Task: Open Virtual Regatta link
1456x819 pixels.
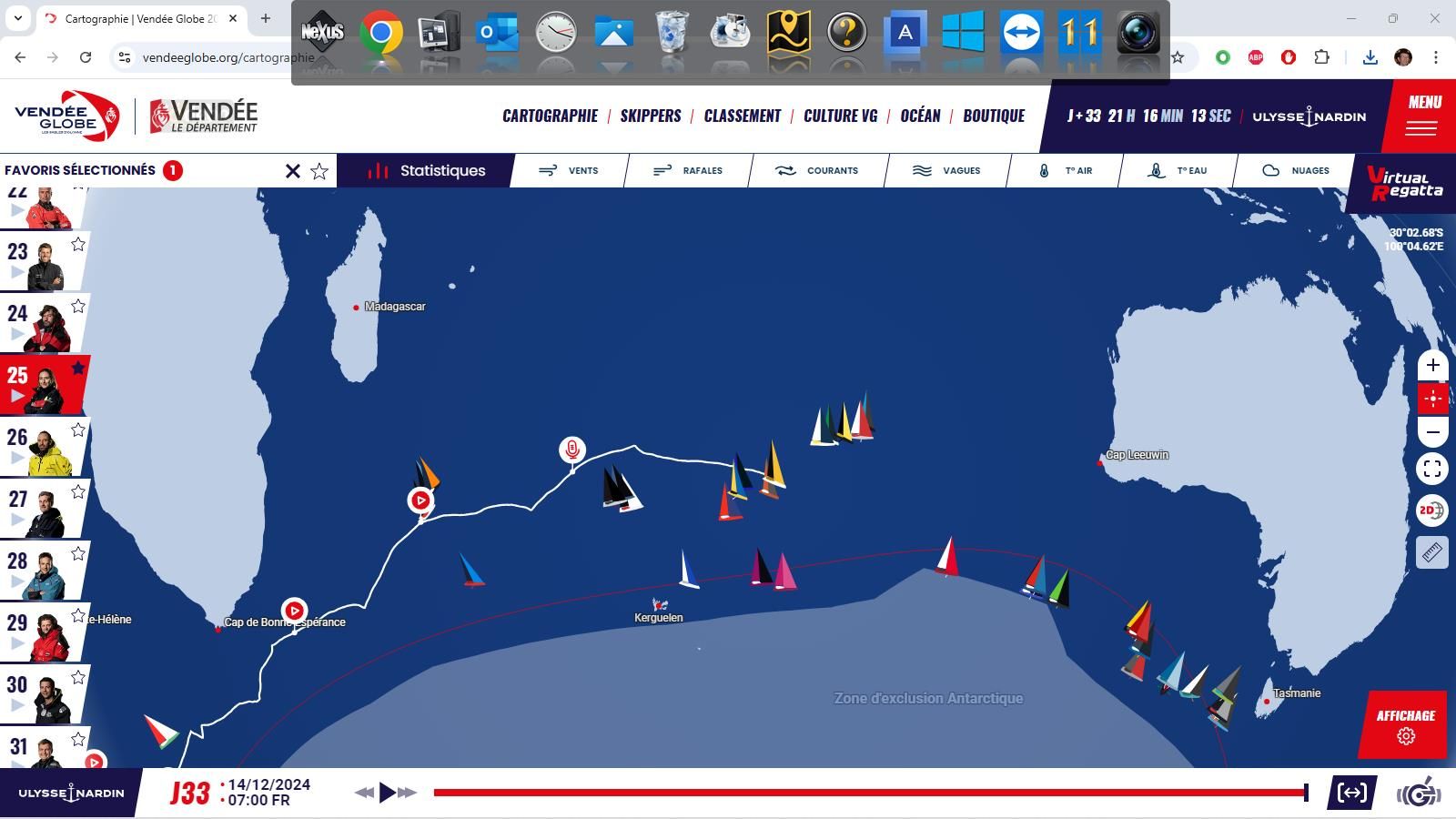Action: 1406,184
